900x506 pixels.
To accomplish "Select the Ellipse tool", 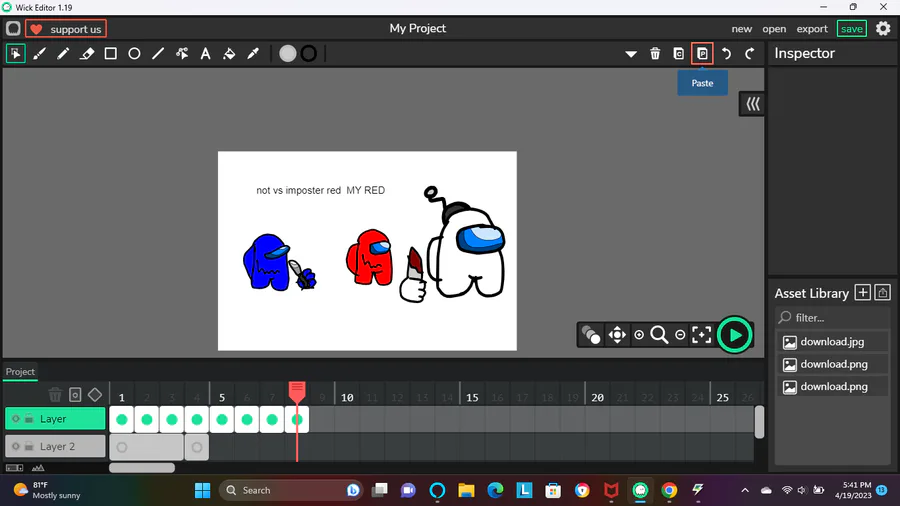I will 134,53.
